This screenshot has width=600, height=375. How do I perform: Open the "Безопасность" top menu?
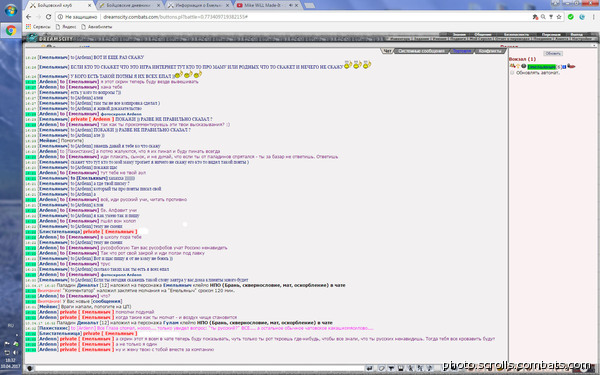pyautogui.click(x=516, y=34)
